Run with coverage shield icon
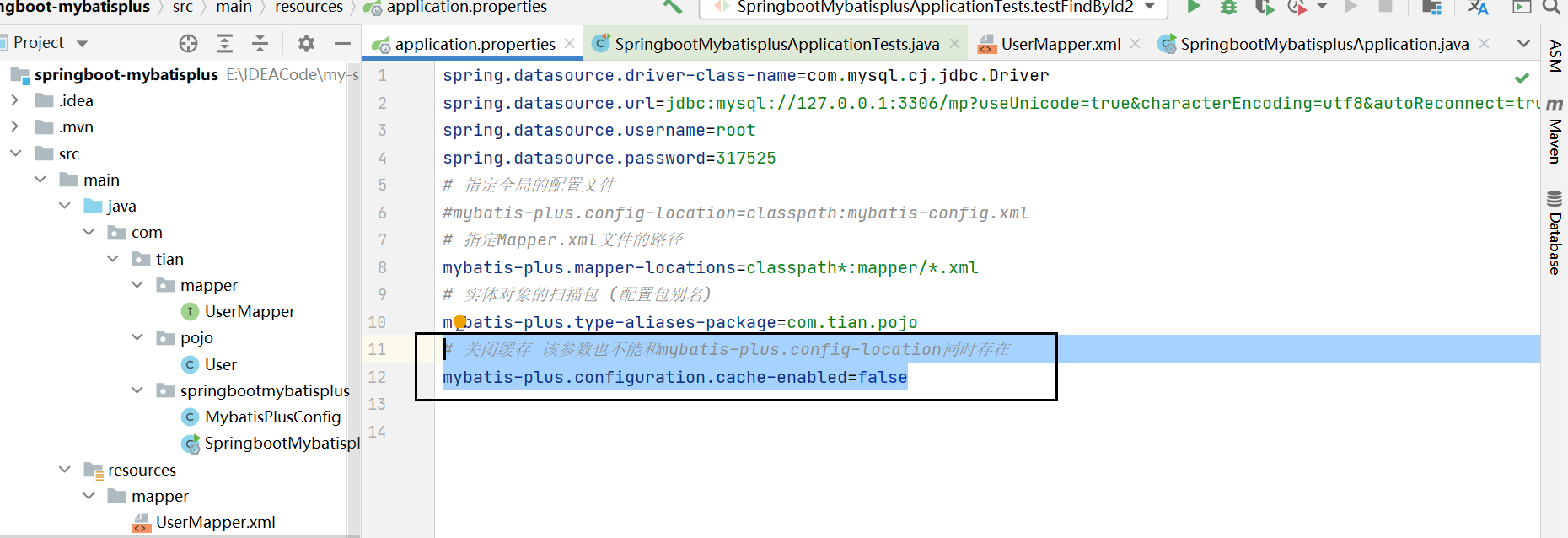This screenshot has height=538, width=1568. click(1264, 7)
